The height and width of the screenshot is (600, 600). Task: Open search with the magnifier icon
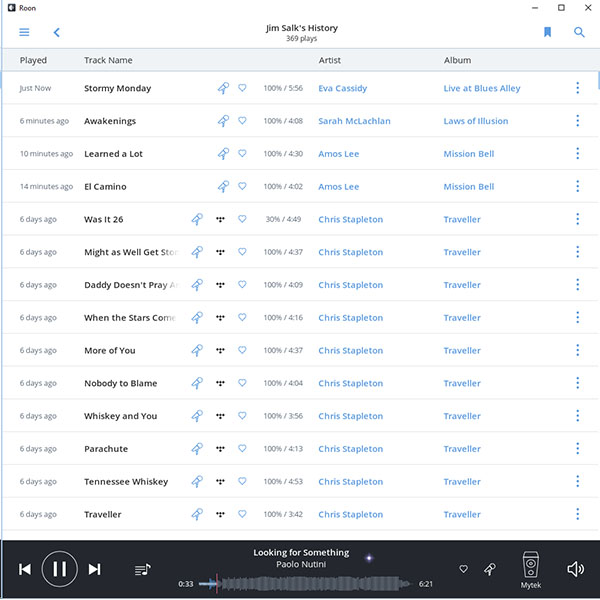click(579, 32)
